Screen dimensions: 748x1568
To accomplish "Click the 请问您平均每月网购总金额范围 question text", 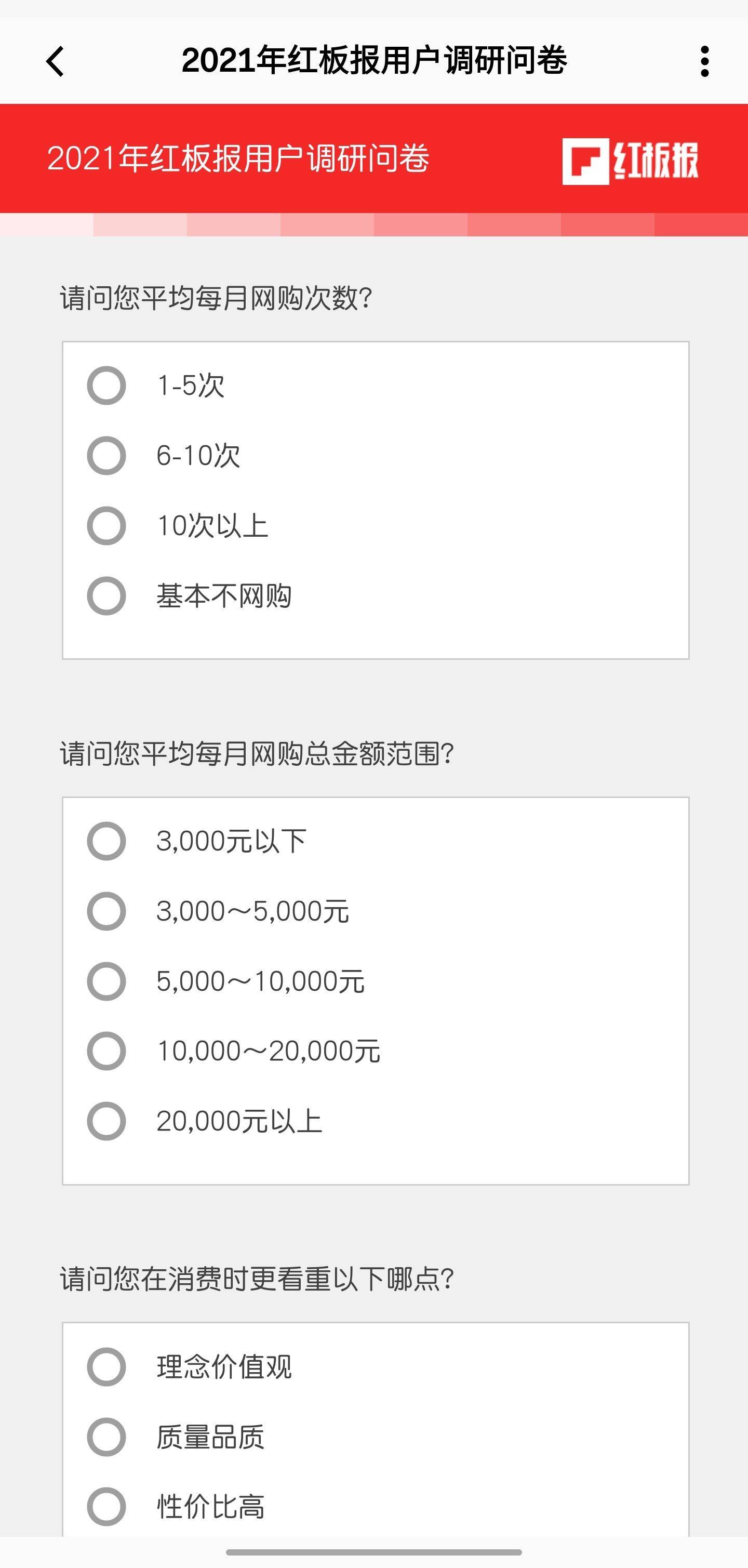I will [257, 753].
